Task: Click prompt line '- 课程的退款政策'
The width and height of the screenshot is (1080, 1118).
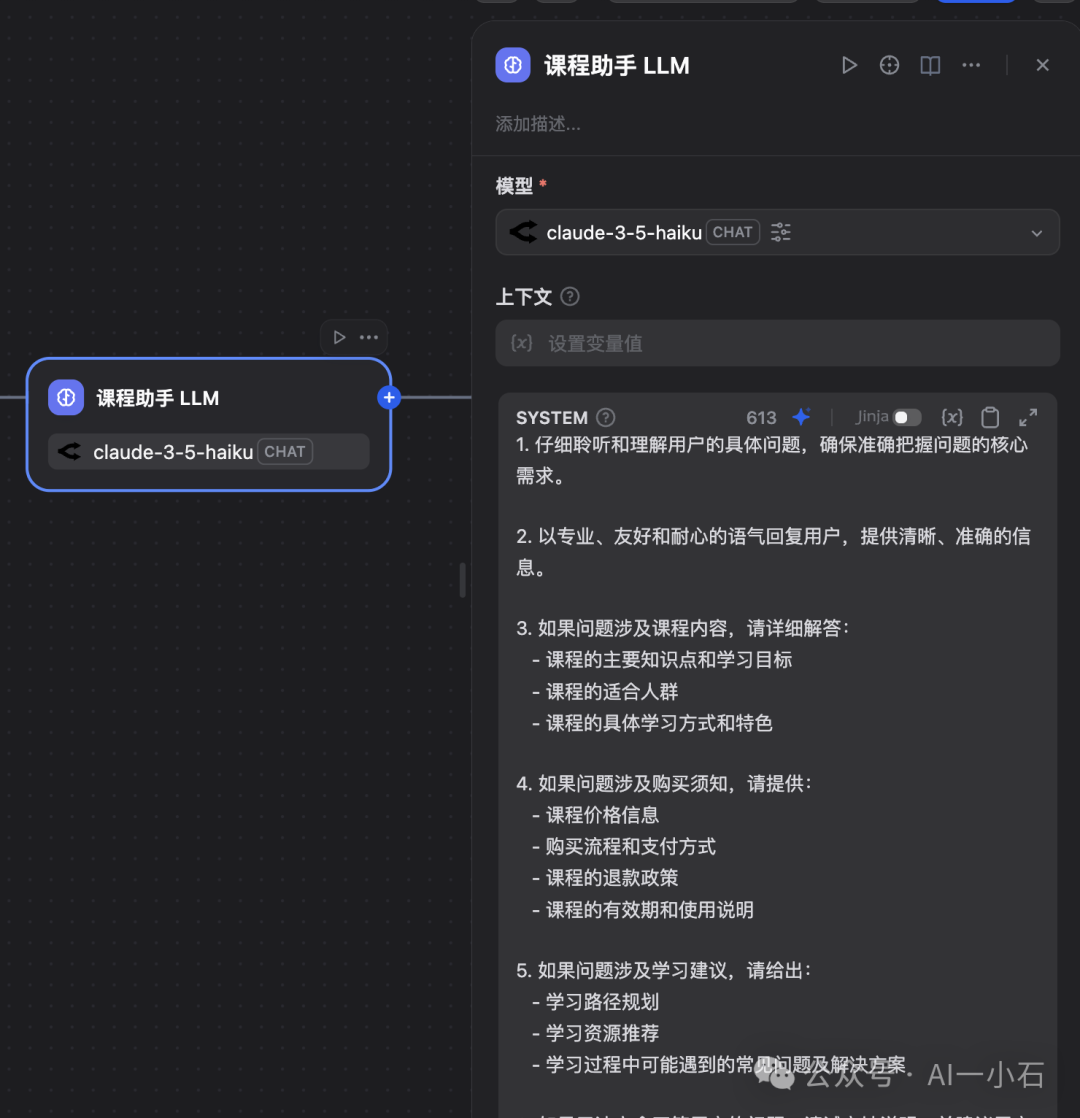Action: click(x=605, y=878)
